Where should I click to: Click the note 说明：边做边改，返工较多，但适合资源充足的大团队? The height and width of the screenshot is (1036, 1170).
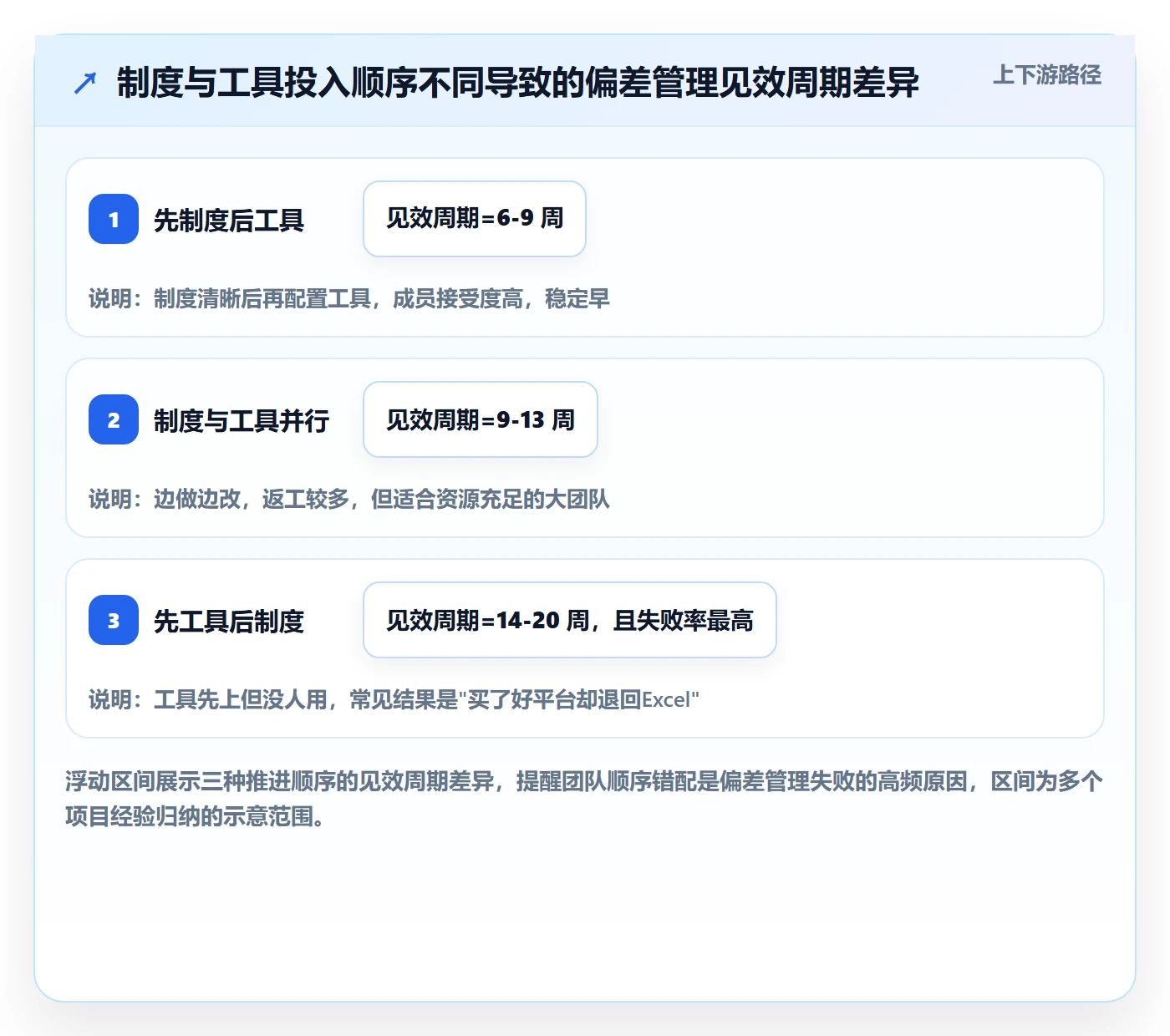point(349,499)
